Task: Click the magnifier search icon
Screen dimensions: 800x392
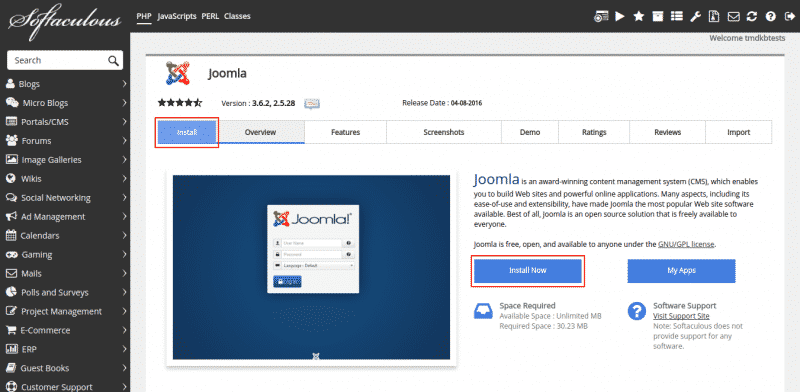Action: pyautogui.click(x=113, y=61)
